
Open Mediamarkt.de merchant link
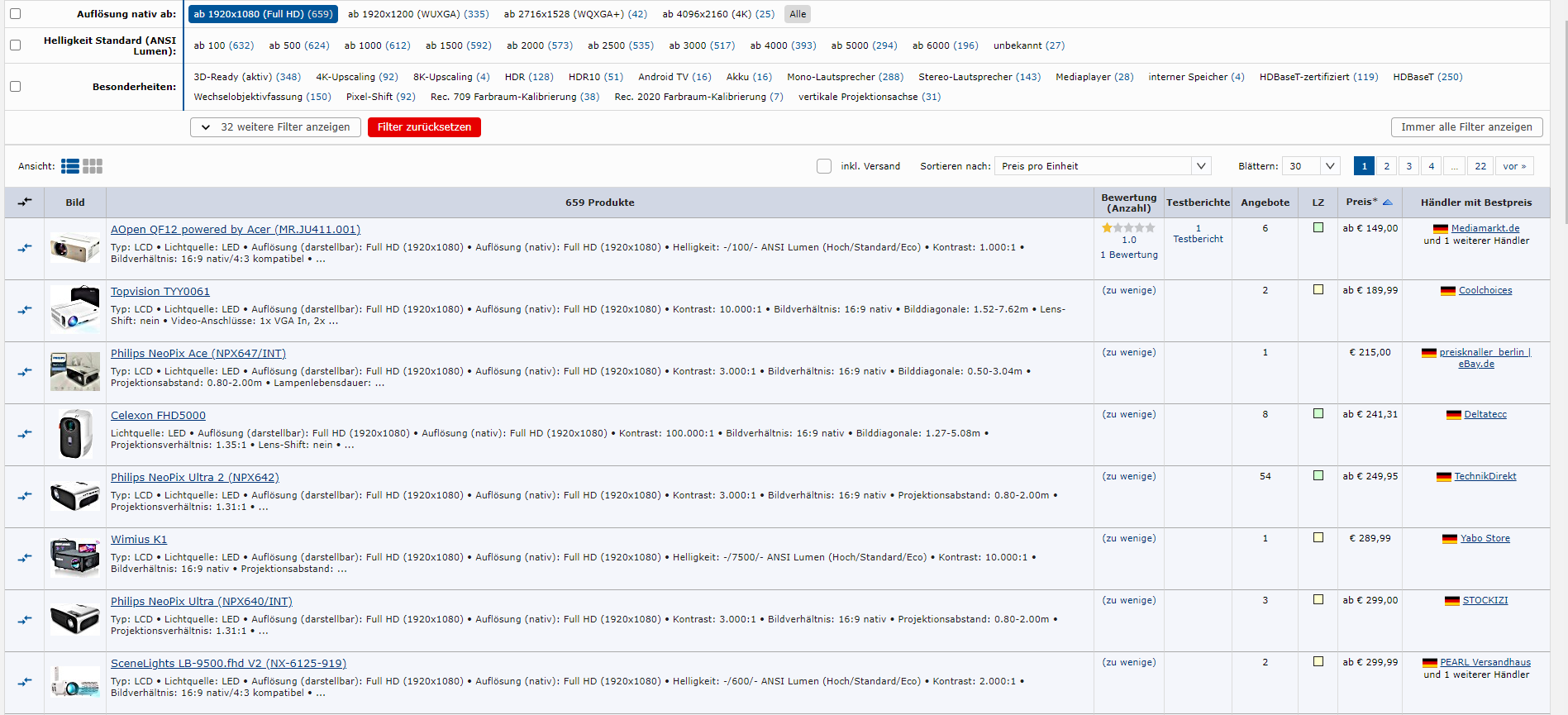(x=1485, y=229)
